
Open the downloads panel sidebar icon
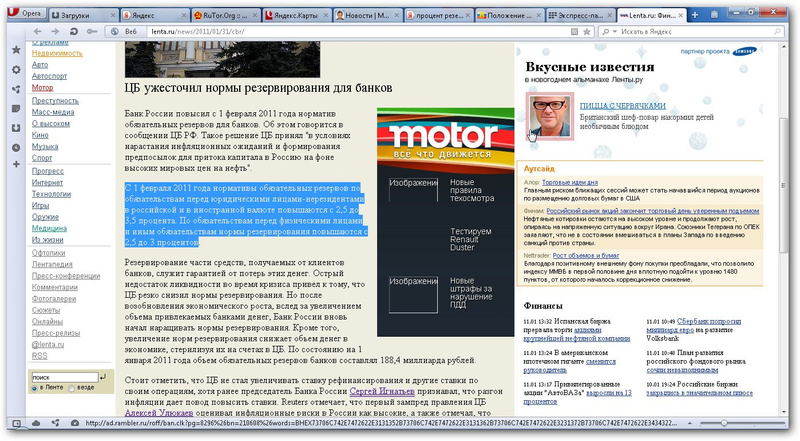coord(14,127)
